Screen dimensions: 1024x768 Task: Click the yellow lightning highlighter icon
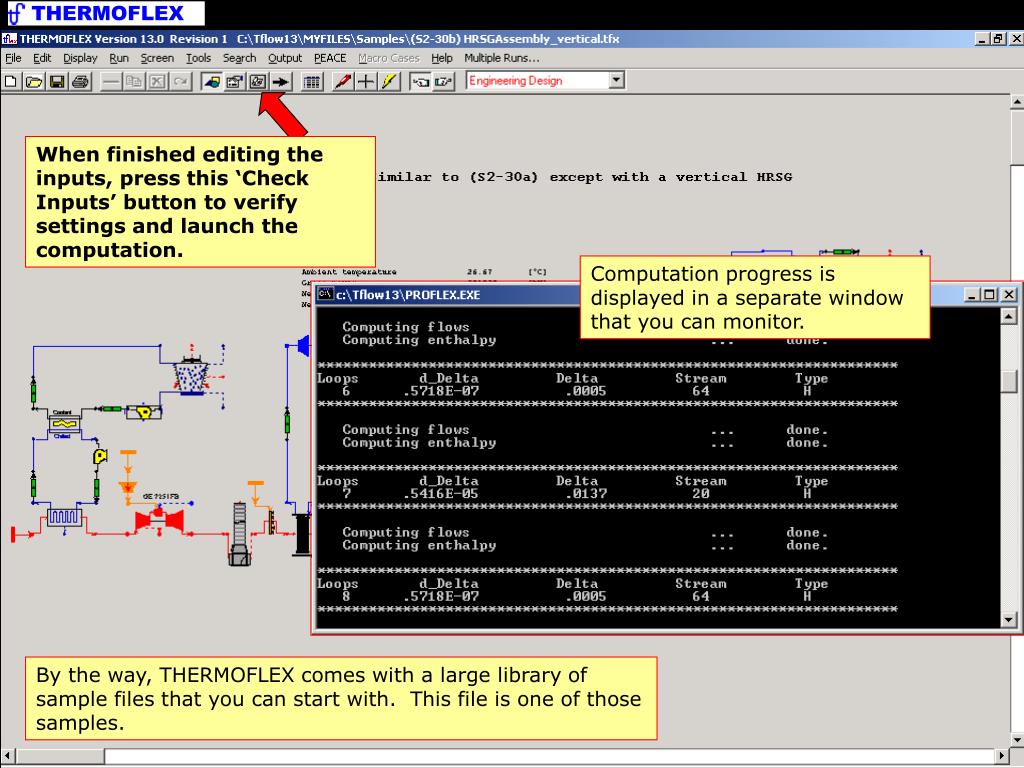(x=390, y=82)
